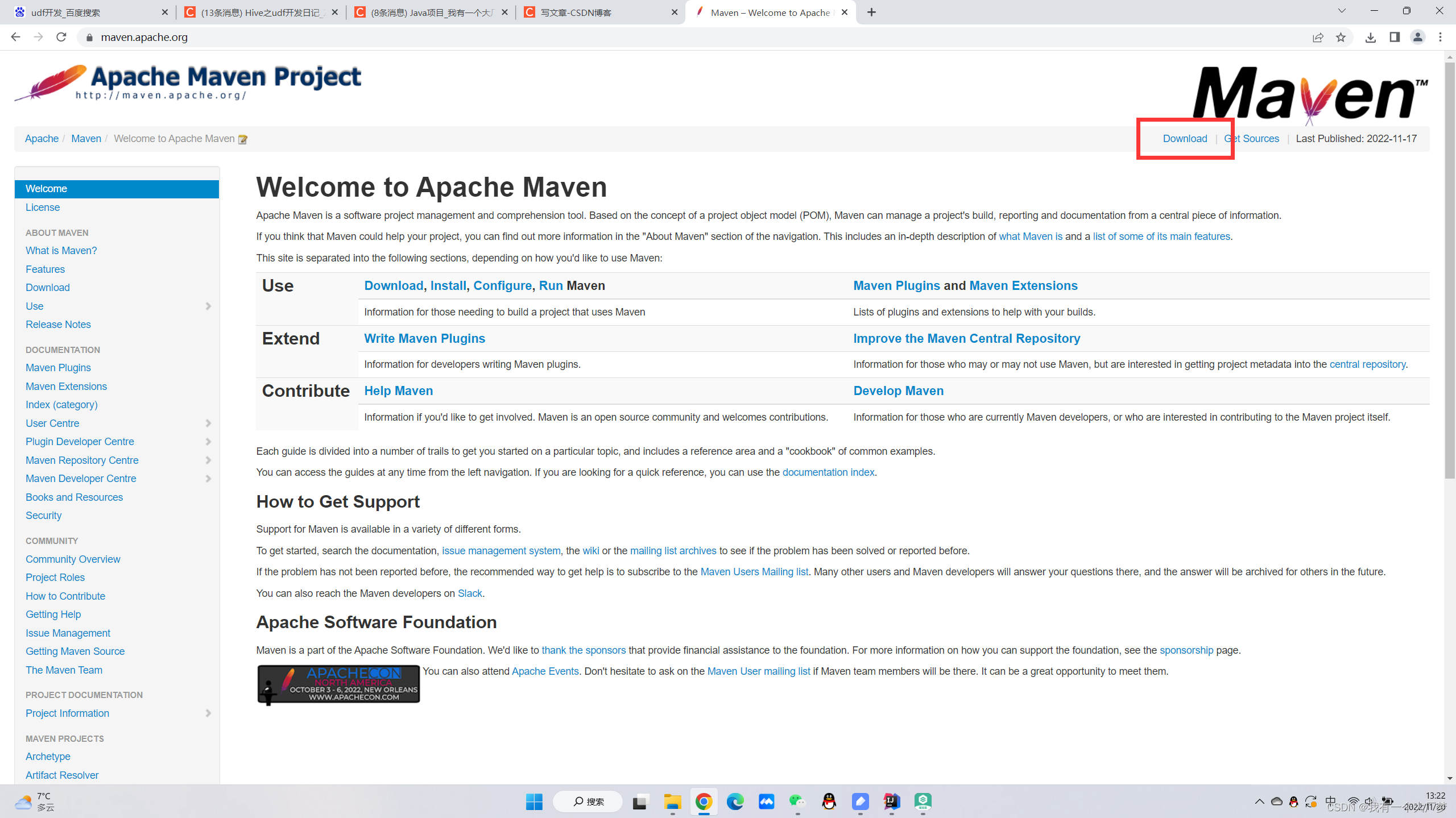This screenshot has height=818, width=1456.
Task: Click the Apache Maven Project feather logo
Action: 188,82
